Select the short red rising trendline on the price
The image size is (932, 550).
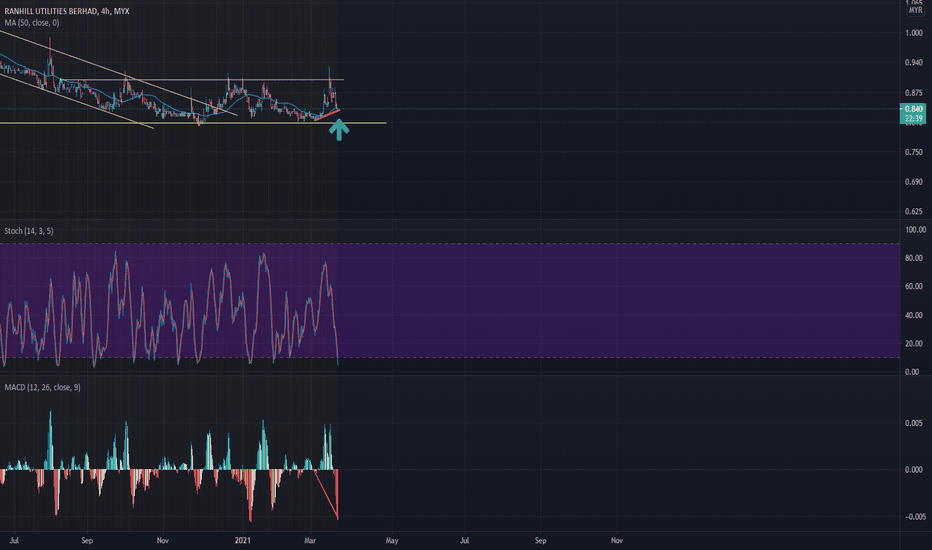(327, 115)
